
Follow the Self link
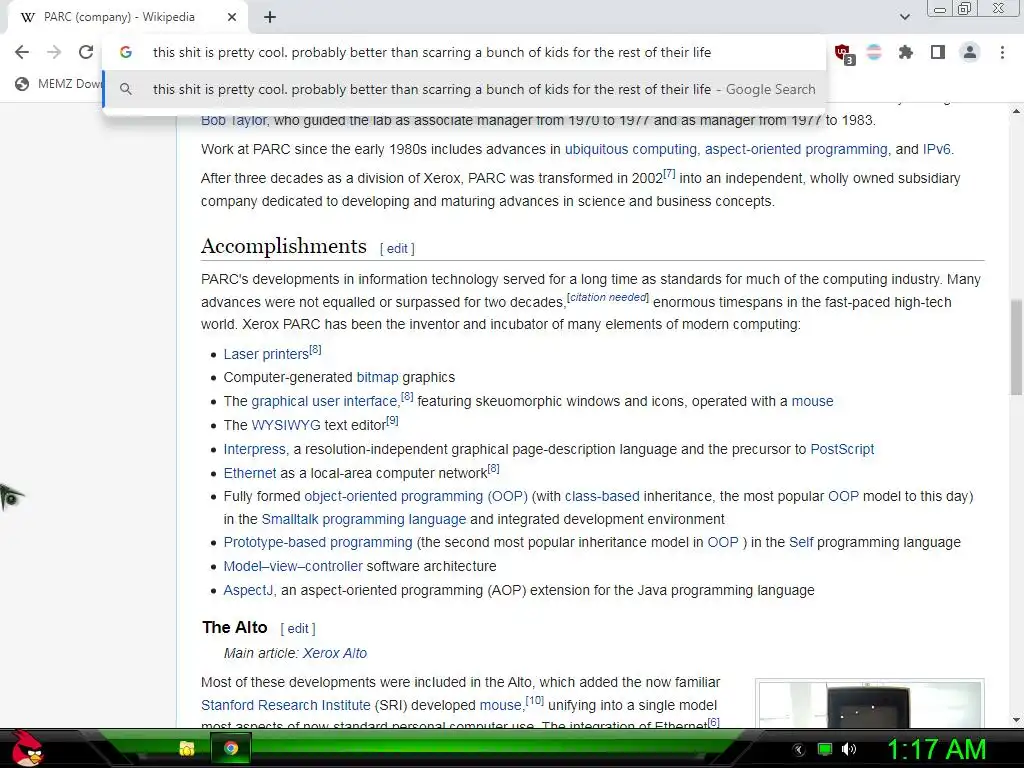801,542
